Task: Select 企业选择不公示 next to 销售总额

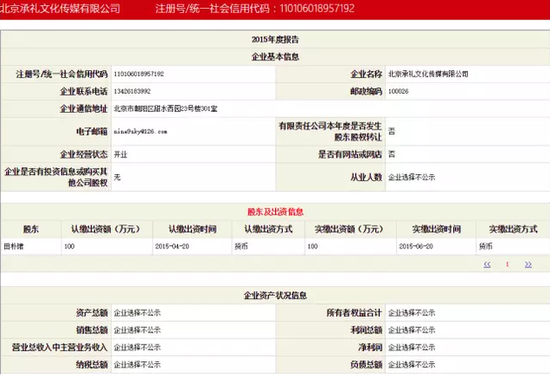Action: pyautogui.click(x=137, y=330)
